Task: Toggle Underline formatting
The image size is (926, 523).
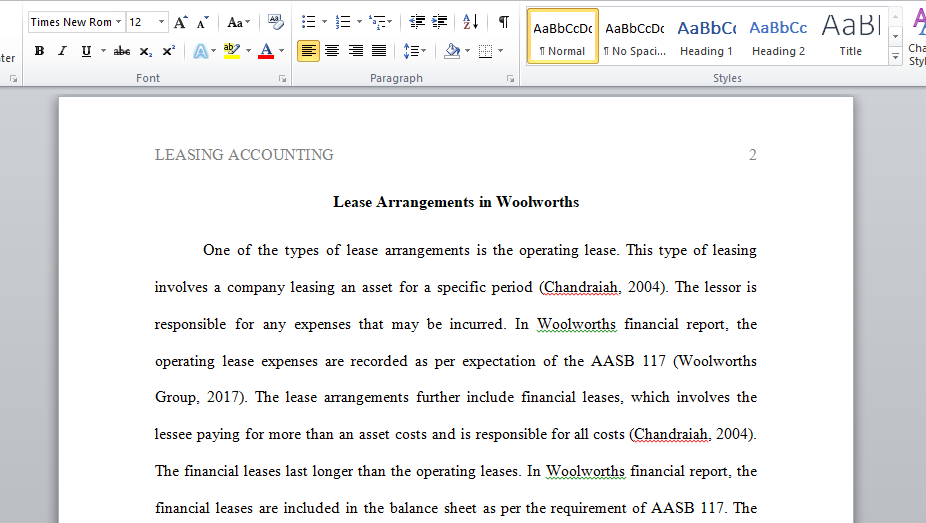Action: tap(86, 51)
